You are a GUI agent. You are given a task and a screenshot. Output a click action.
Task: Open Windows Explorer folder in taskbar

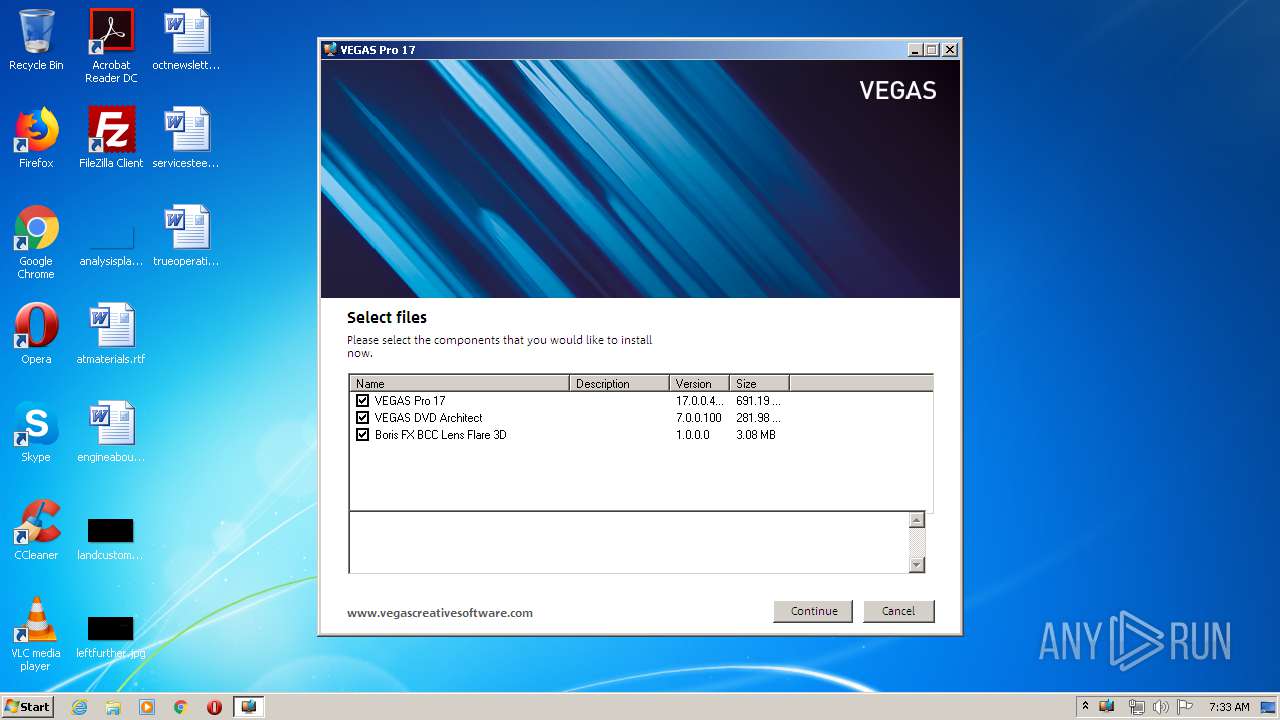click(x=113, y=707)
